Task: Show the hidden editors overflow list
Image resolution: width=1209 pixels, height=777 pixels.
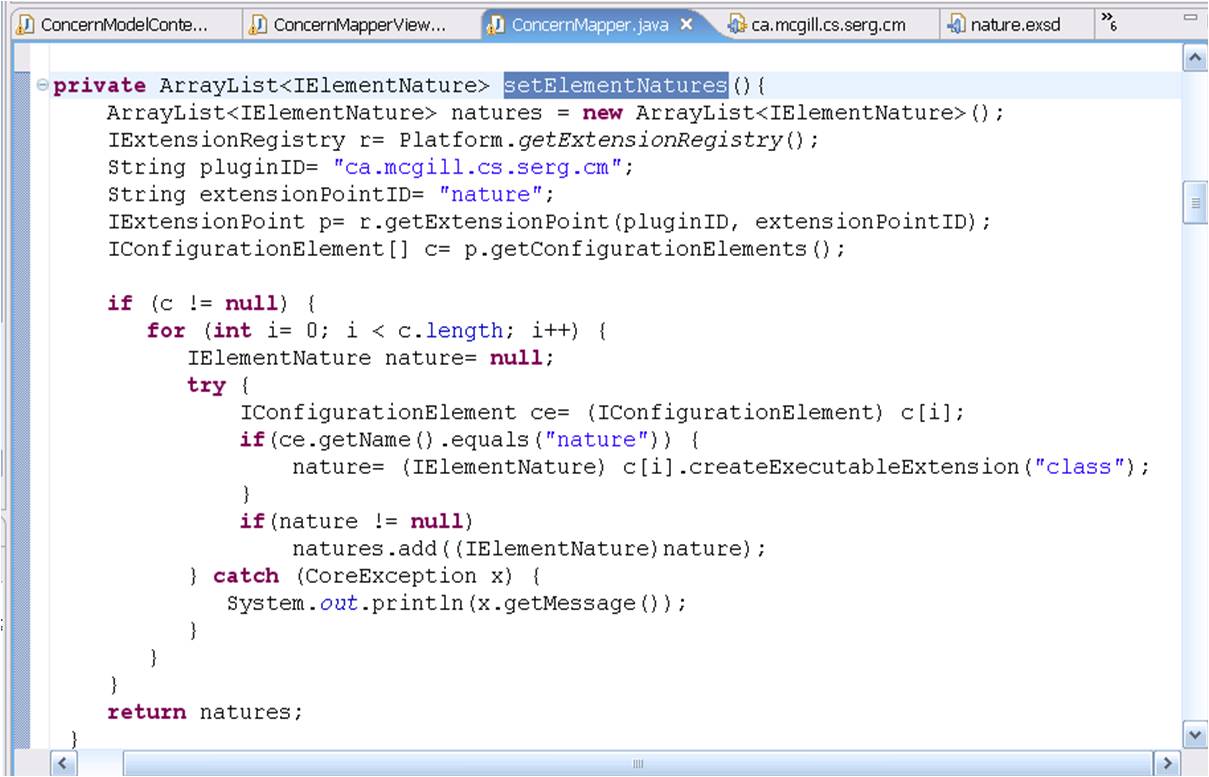Action: point(1108,20)
